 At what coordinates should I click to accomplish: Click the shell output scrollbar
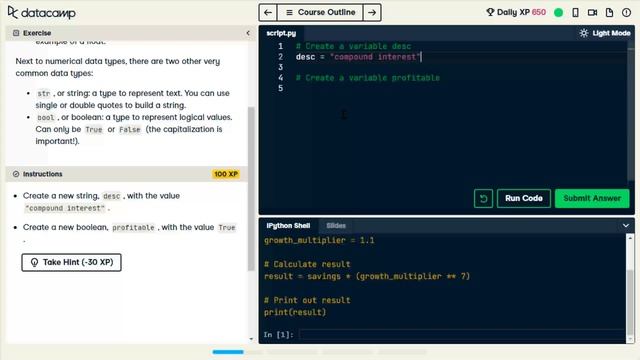point(630,302)
